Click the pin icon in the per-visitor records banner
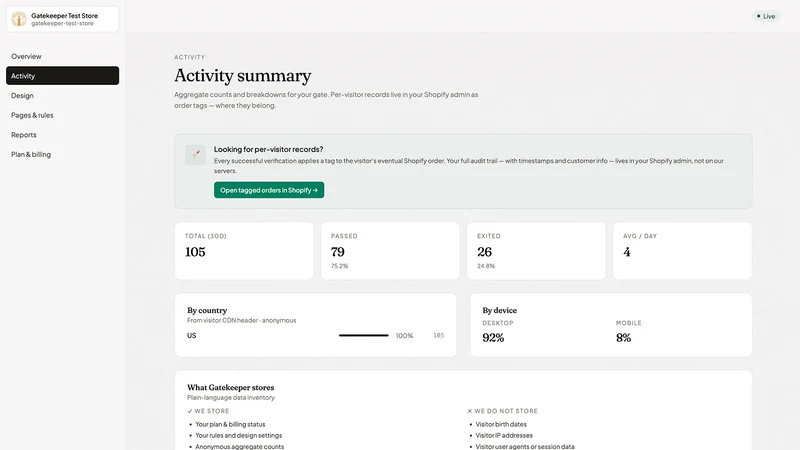The height and width of the screenshot is (450, 800). pos(195,155)
